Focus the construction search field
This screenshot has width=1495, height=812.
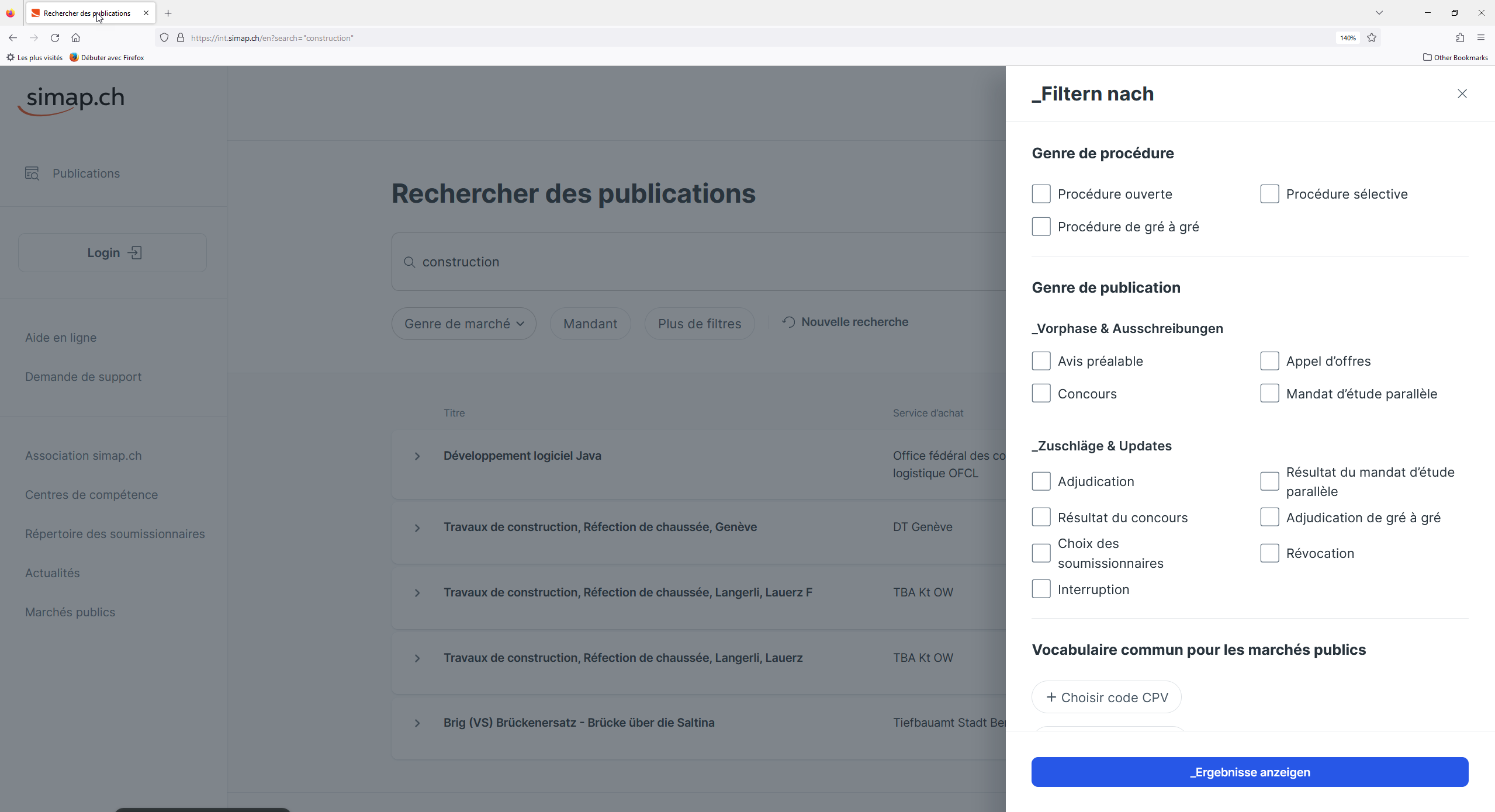(x=698, y=262)
